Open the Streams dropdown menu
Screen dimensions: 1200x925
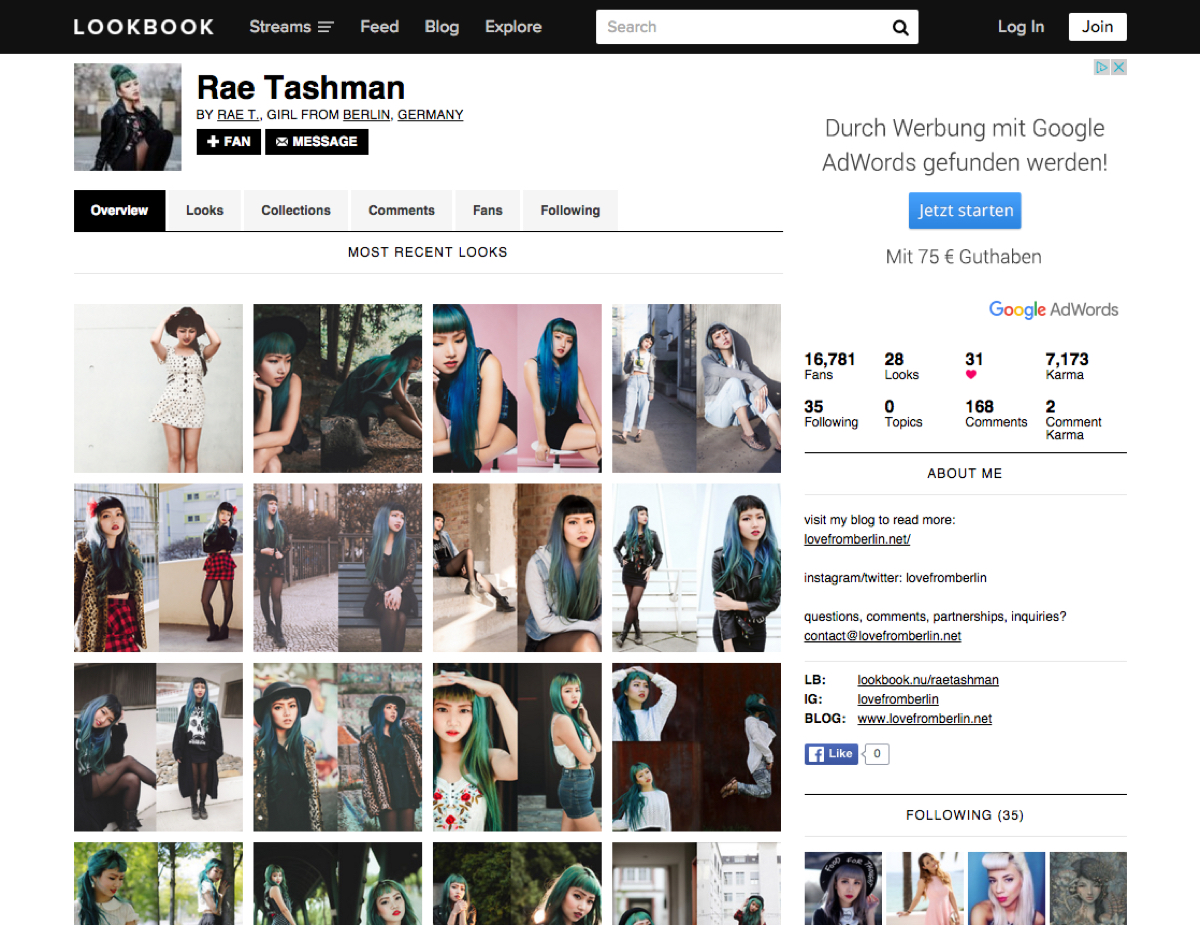click(x=291, y=27)
